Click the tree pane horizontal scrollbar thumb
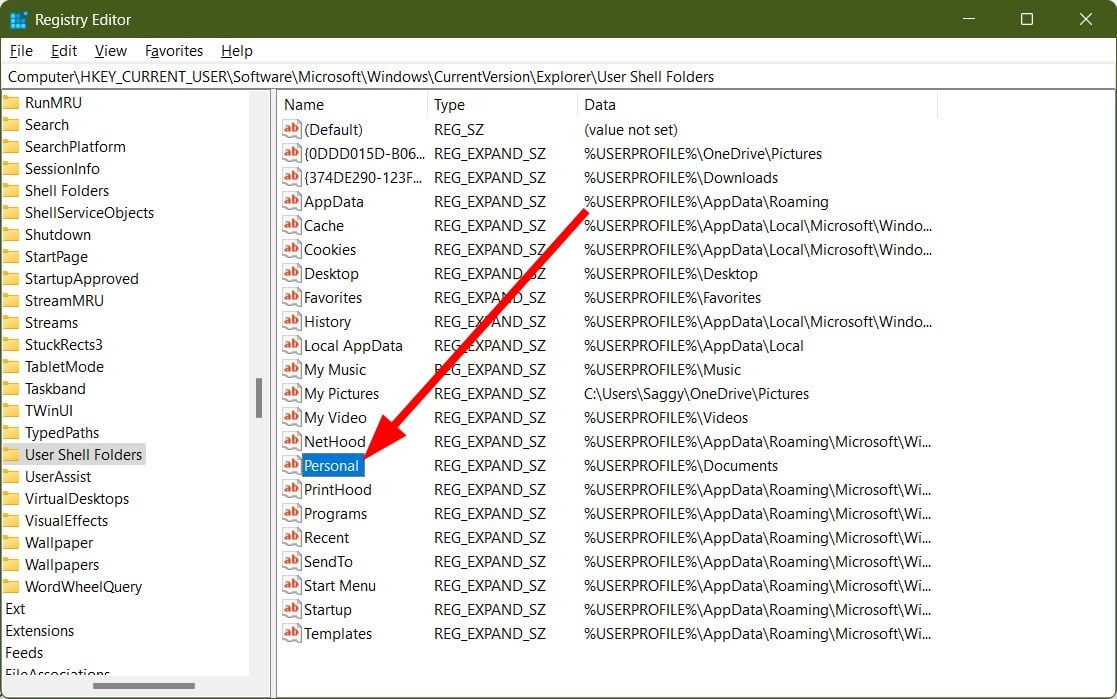The width and height of the screenshot is (1117, 699). click(x=143, y=685)
